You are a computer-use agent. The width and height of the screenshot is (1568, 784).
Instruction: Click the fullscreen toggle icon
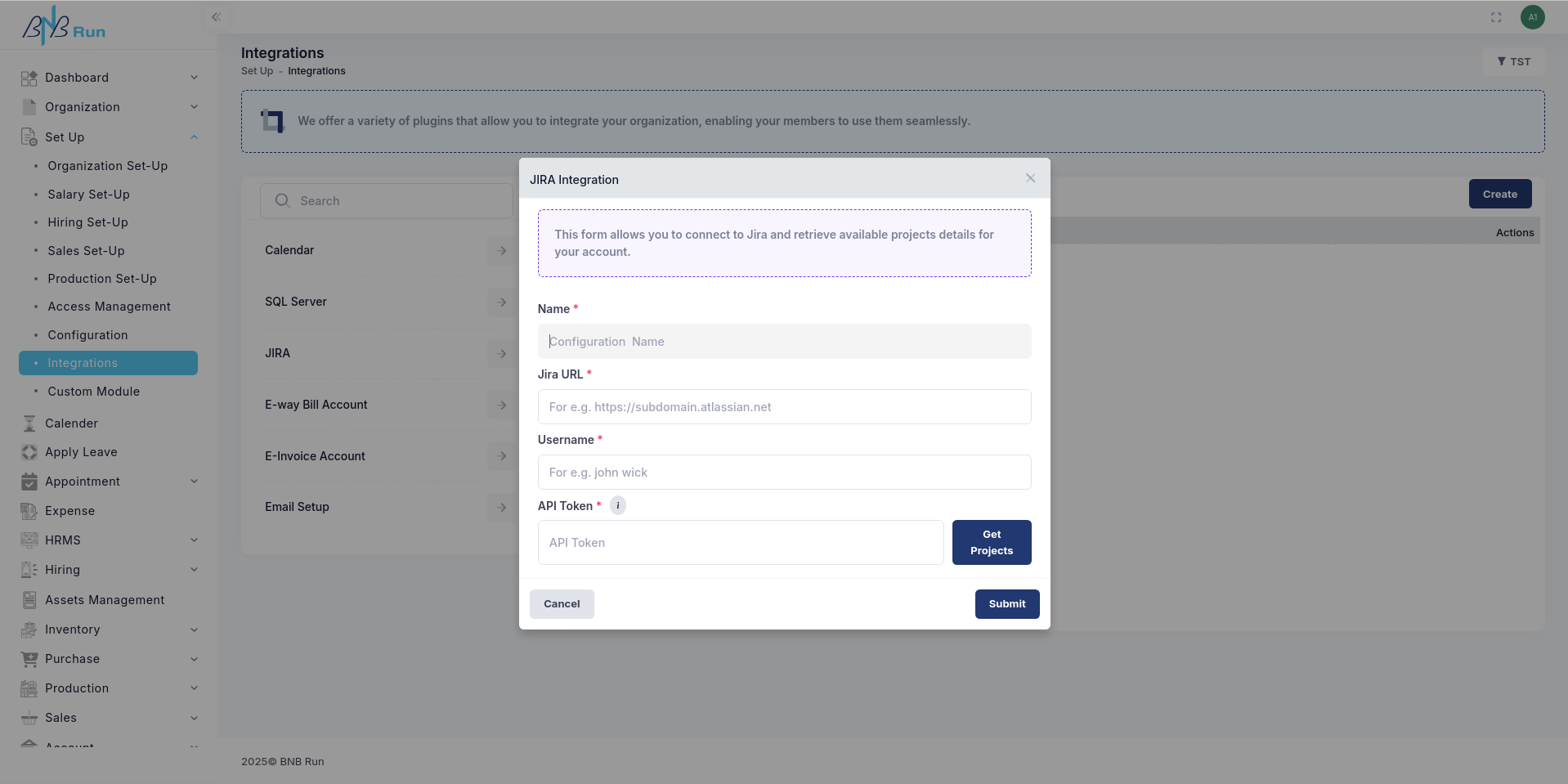(x=1496, y=17)
